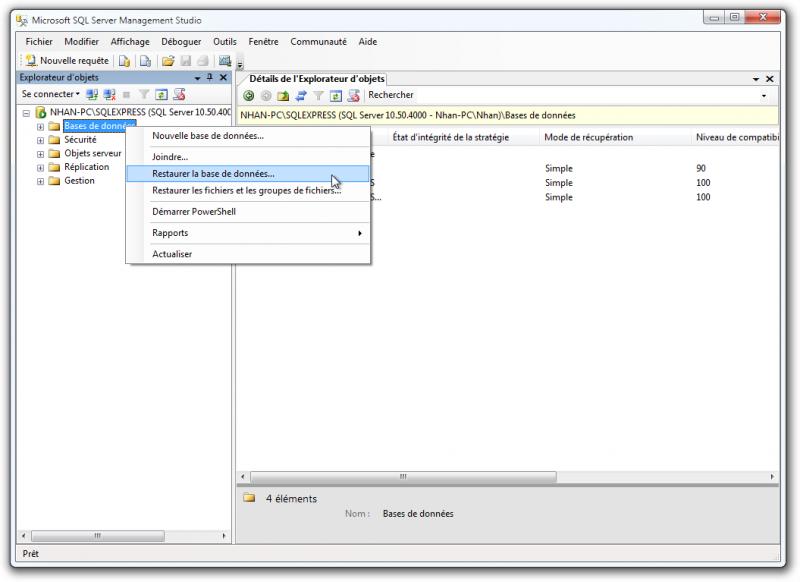Open the Fichier menu
Viewport: 800px width, 582px height.
click(39, 42)
